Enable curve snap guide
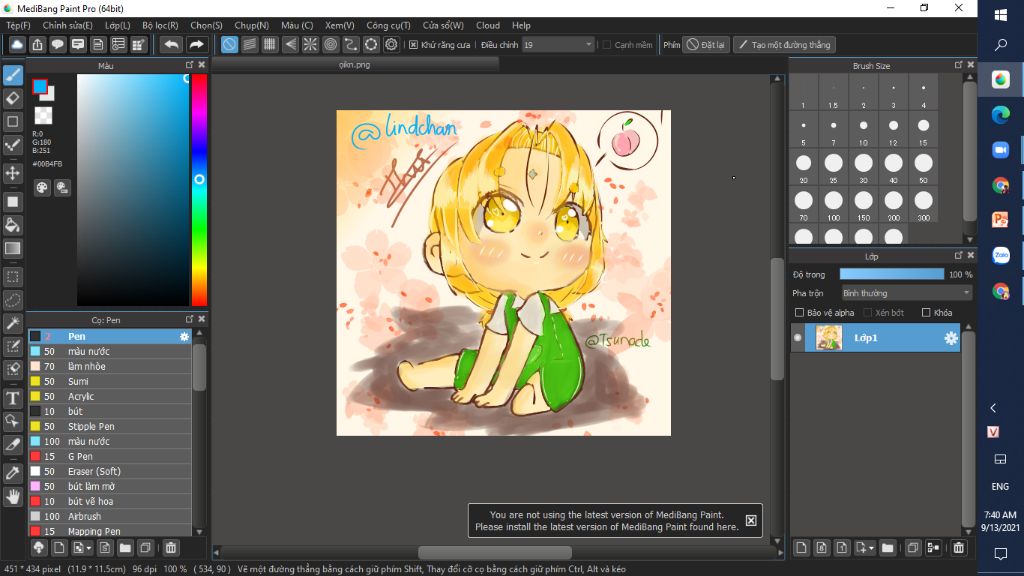Screen dimensions: 1024x576 pos(351,44)
